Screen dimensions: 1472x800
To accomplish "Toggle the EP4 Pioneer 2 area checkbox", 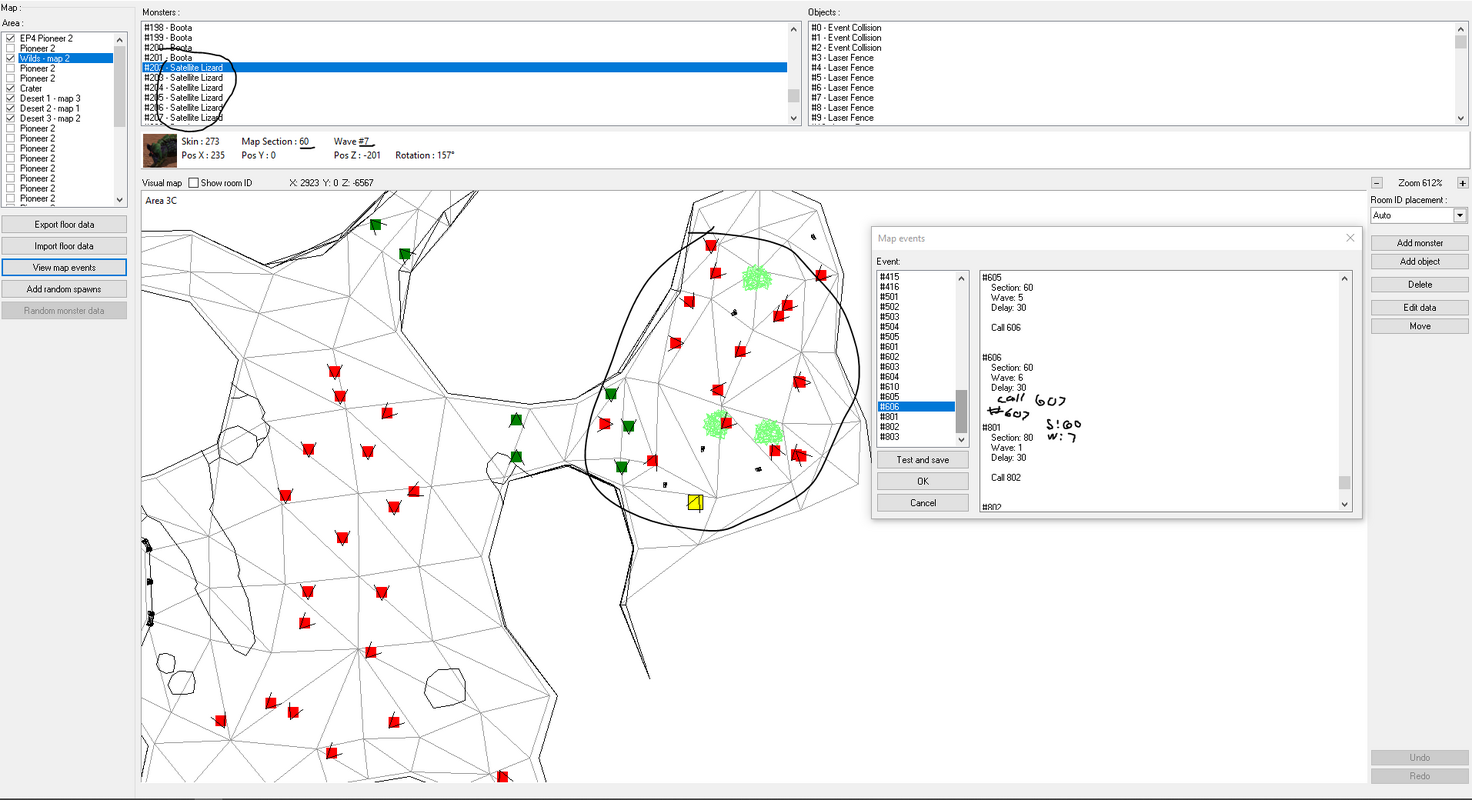I will tap(11, 38).
